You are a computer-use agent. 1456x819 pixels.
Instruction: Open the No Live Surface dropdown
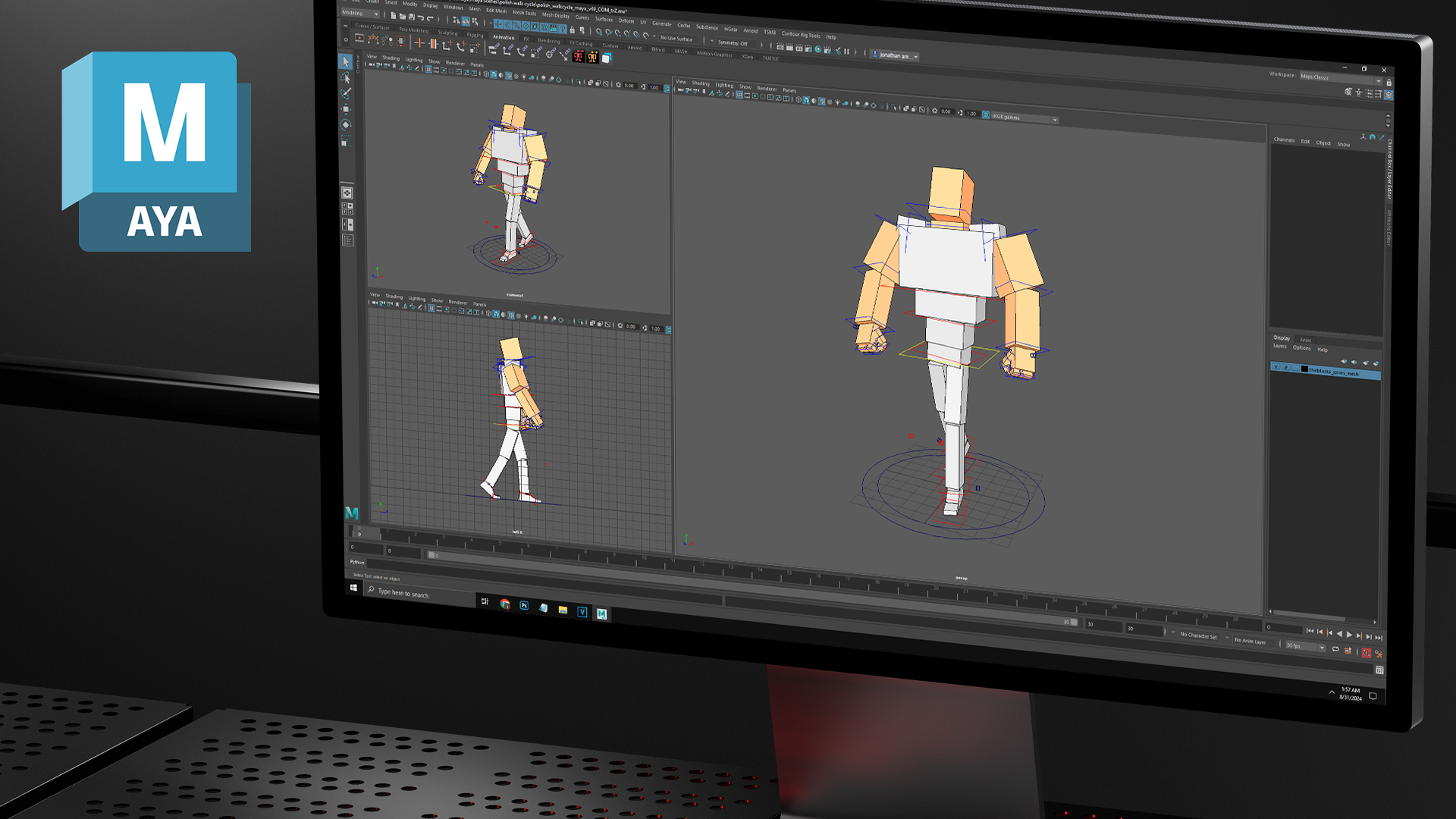[679, 39]
